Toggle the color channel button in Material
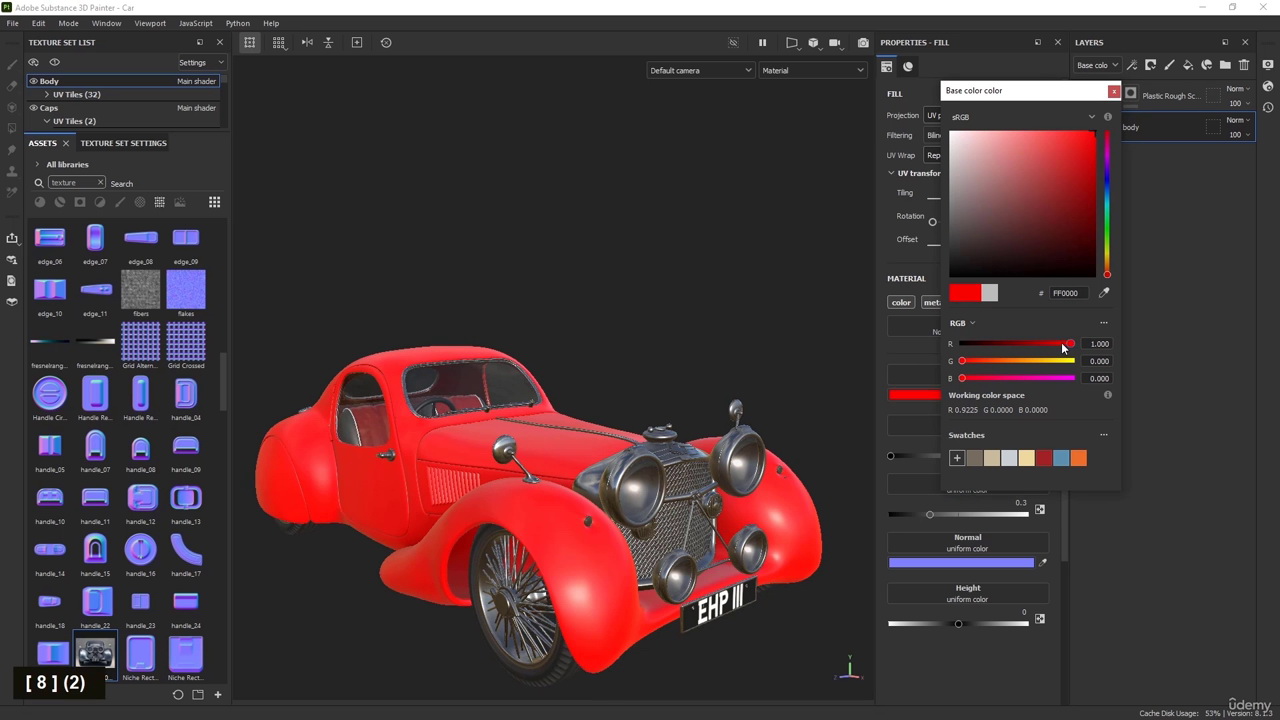Viewport: 1280px width, 720px height. (x=901, y=302)
